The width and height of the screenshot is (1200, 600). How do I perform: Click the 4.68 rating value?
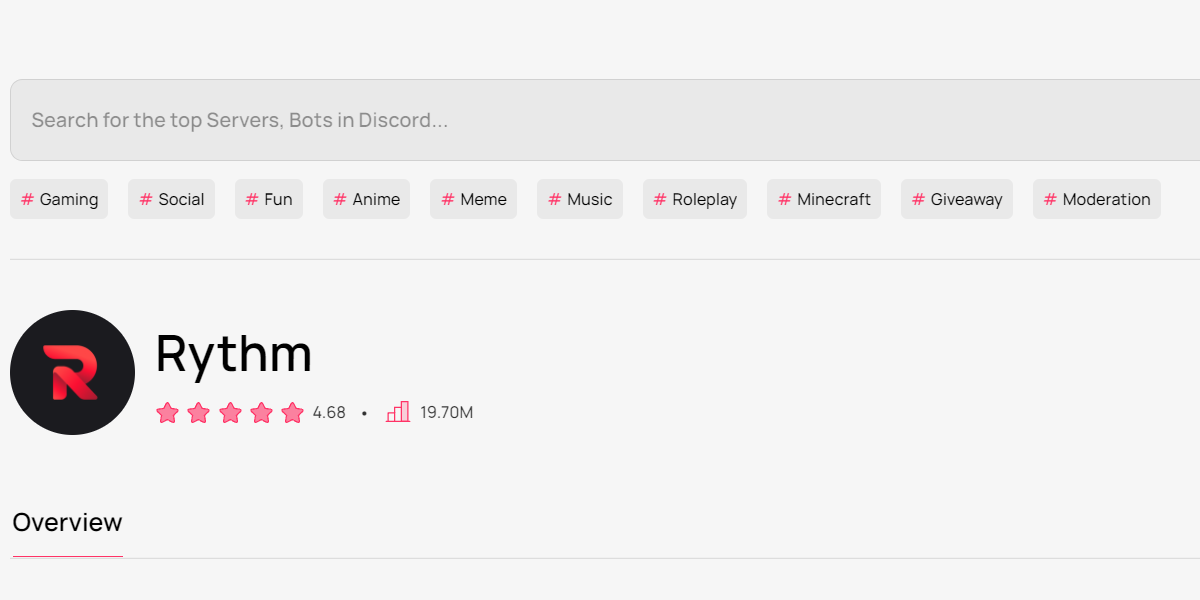tap(328, 412)
